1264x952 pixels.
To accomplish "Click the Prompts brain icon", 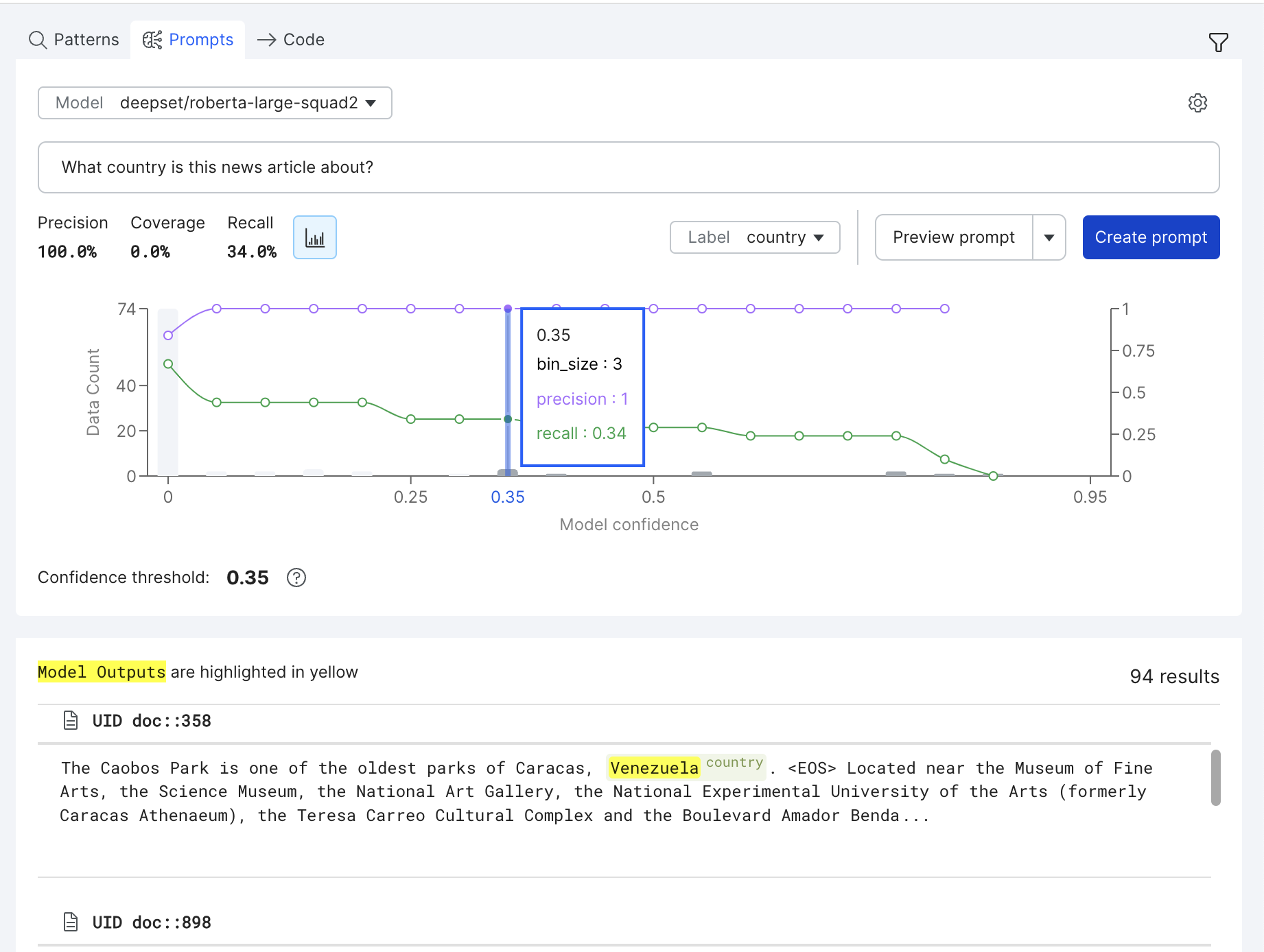I will [x=152, y=40].
